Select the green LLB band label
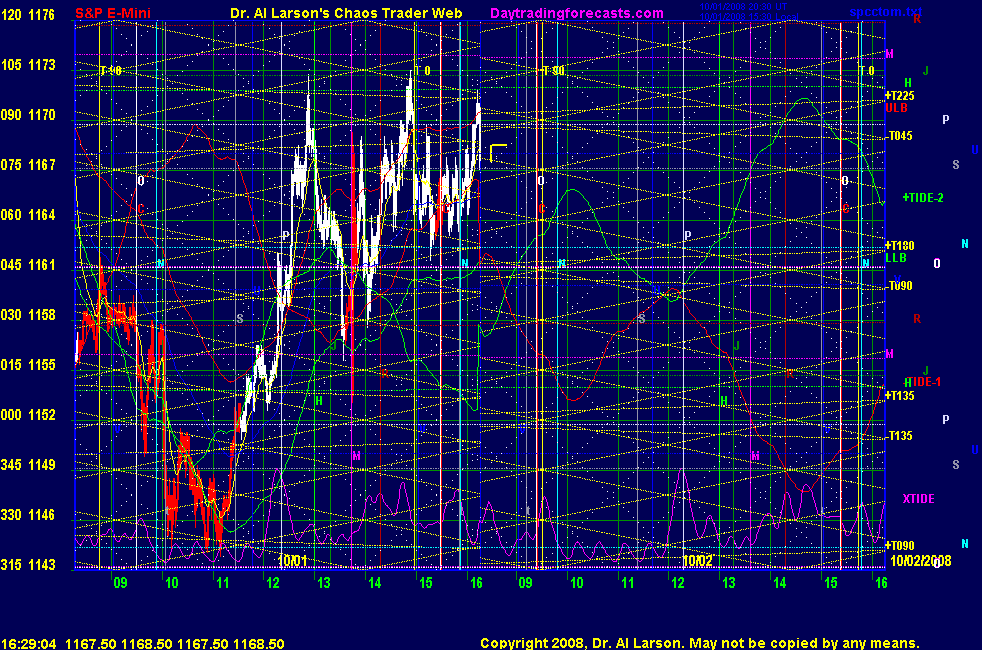 tap(896, 258)
